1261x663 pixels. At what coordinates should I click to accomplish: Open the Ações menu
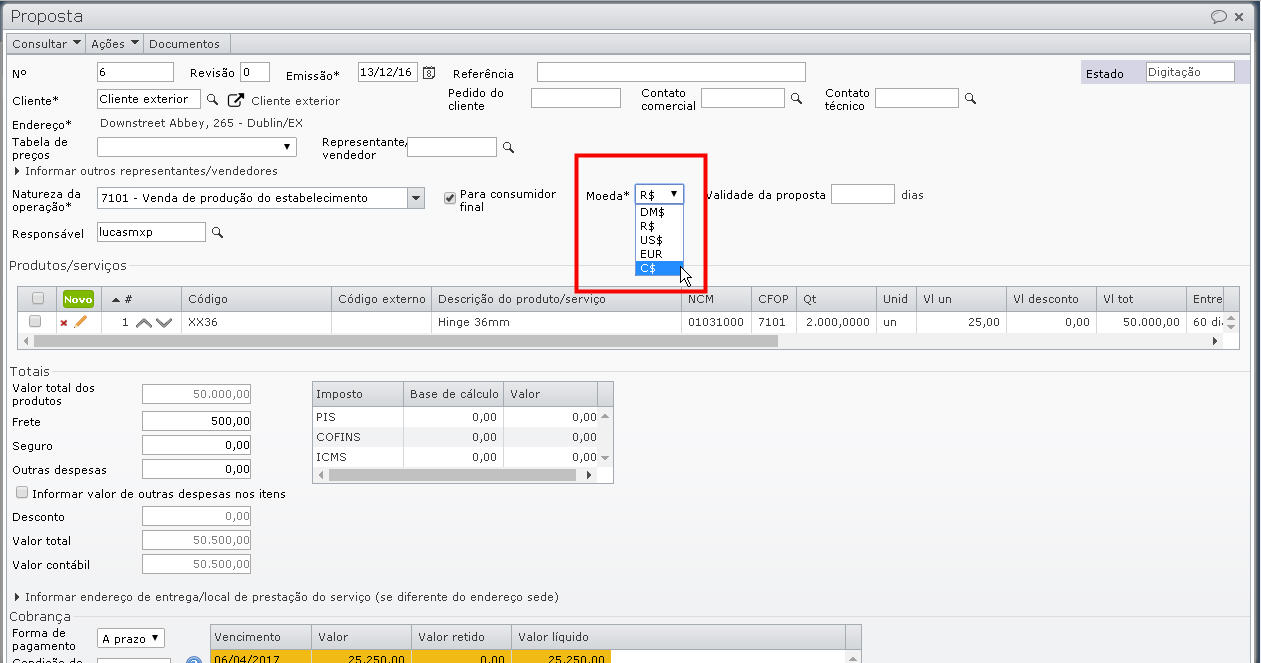114,44
